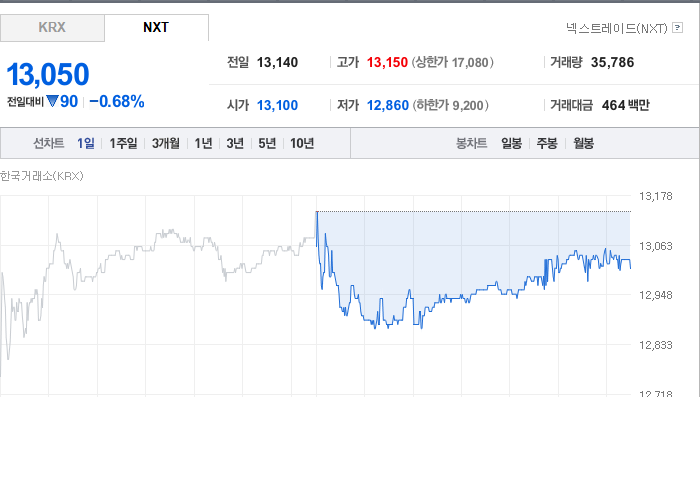Switch to the 주봉 candle chart
The width and height of the screenshot is (700, 490).
[547, 143]
